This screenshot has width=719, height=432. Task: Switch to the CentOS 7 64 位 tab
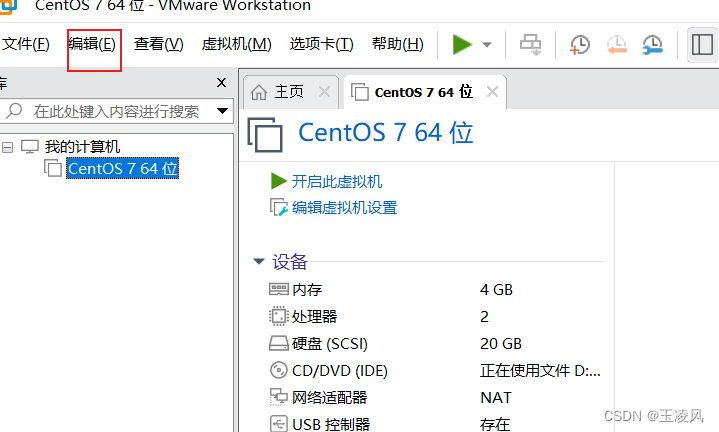tap(423, 92)
